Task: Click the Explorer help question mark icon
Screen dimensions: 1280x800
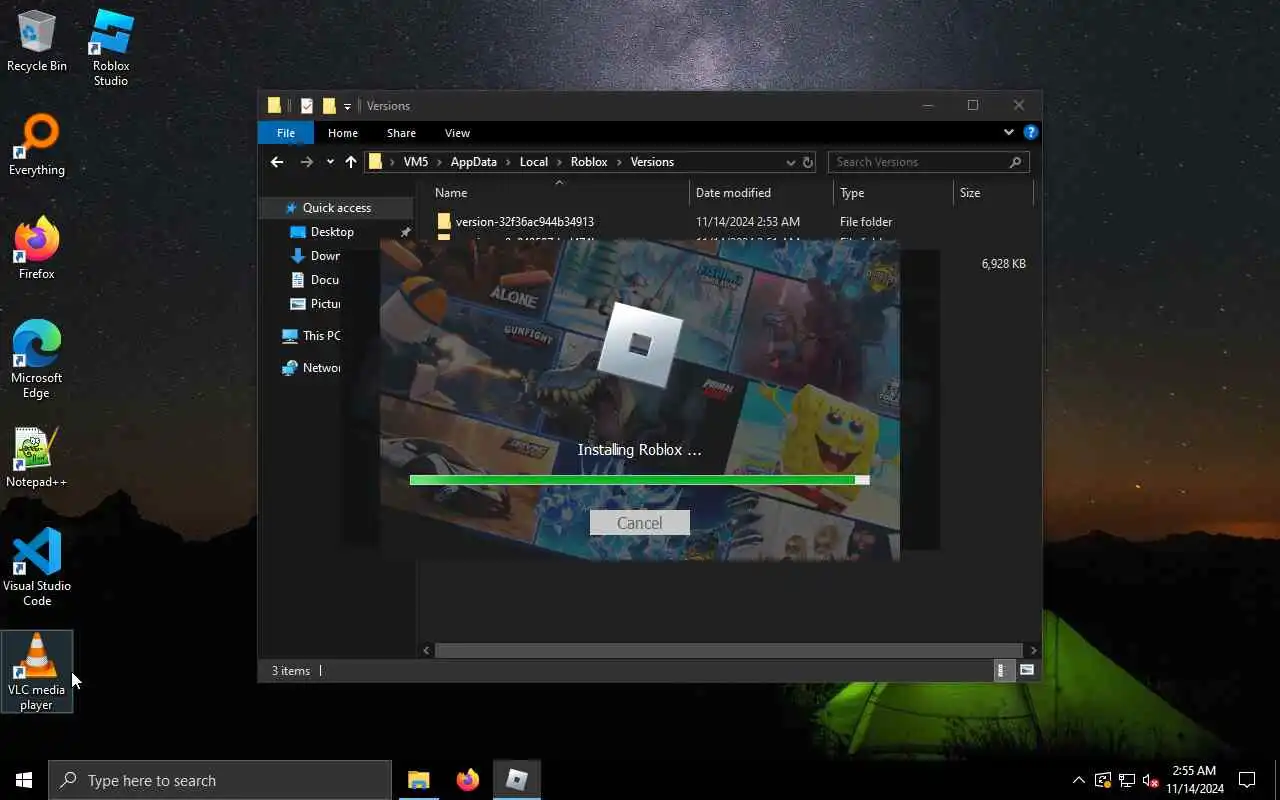Action: point(1030,132)
